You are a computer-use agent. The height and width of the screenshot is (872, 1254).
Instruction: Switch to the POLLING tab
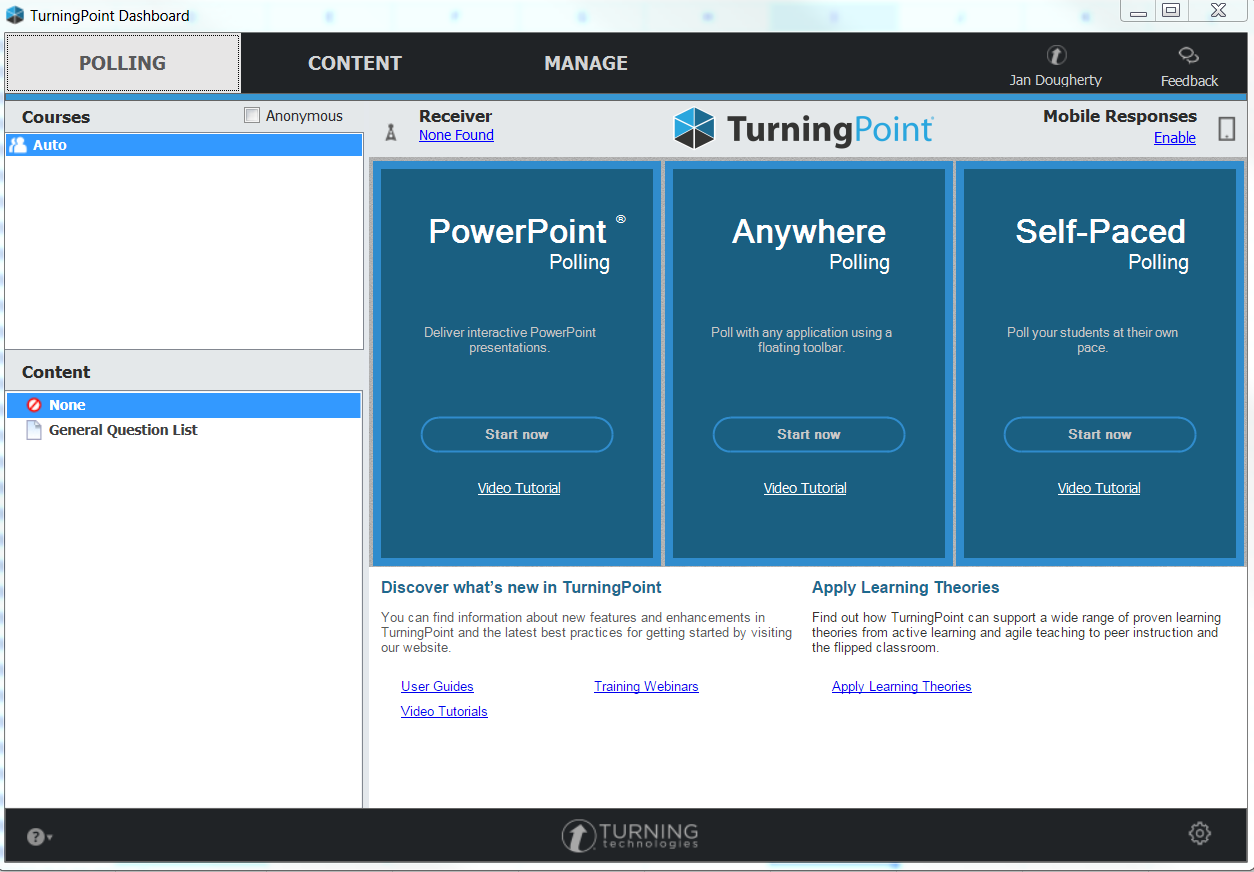click(x=123, y=63)
